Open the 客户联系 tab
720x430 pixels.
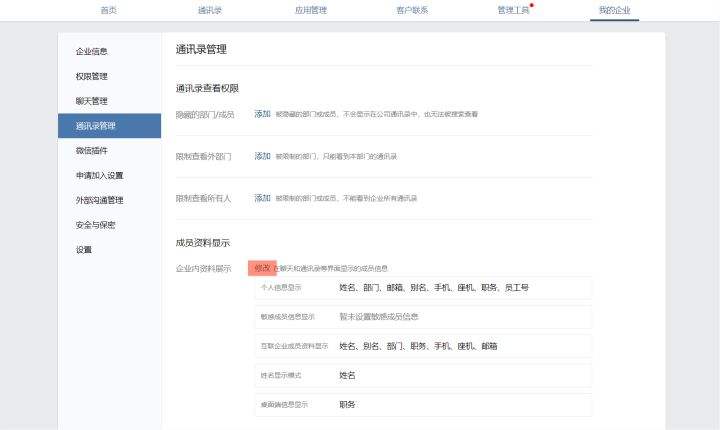[412, 10]
